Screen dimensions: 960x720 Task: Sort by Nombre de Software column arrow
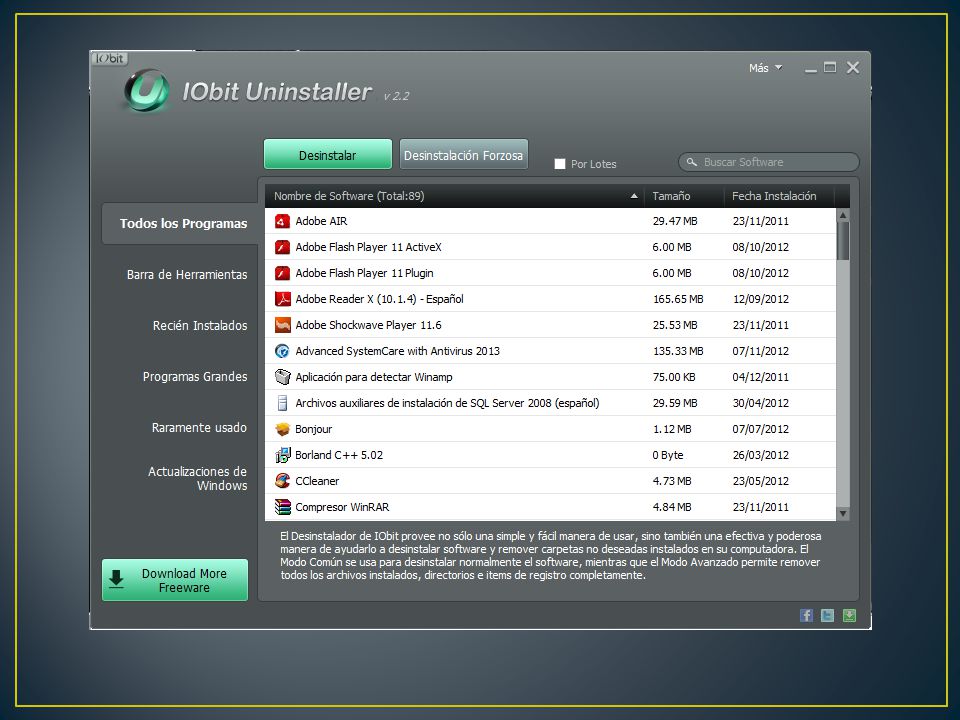coord(634,197)
